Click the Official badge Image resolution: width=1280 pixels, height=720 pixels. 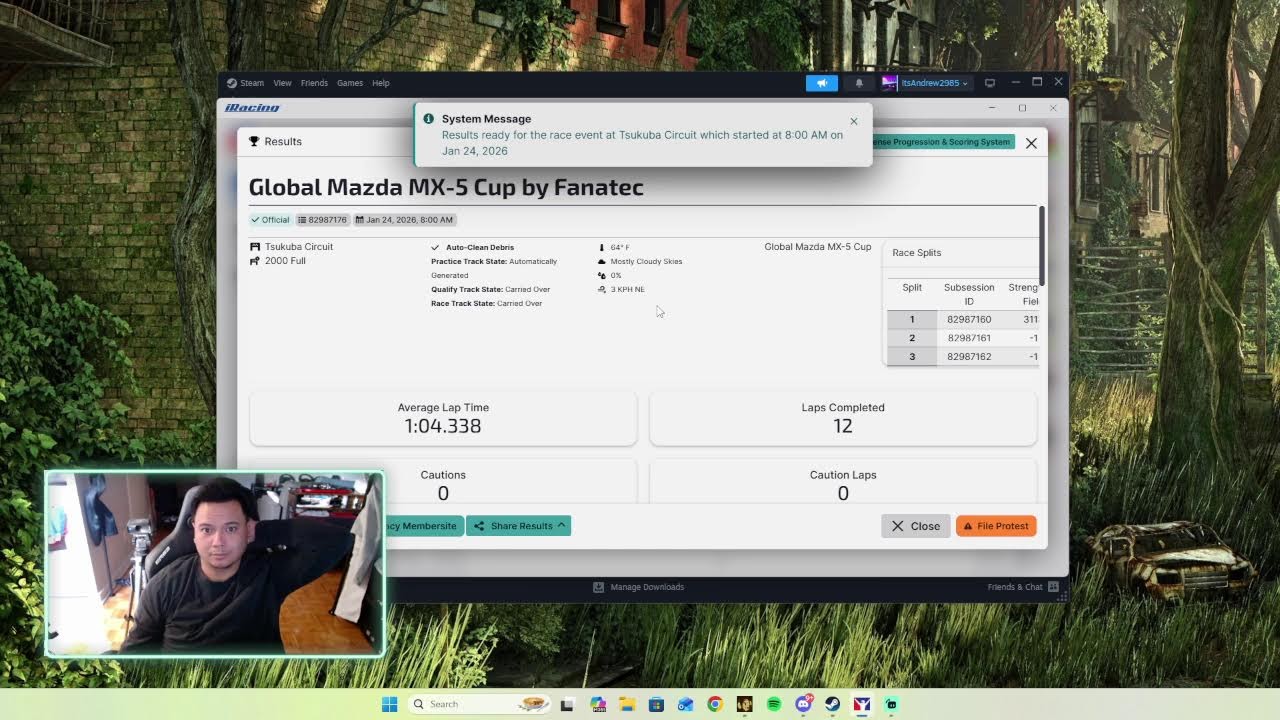(270, 220)
